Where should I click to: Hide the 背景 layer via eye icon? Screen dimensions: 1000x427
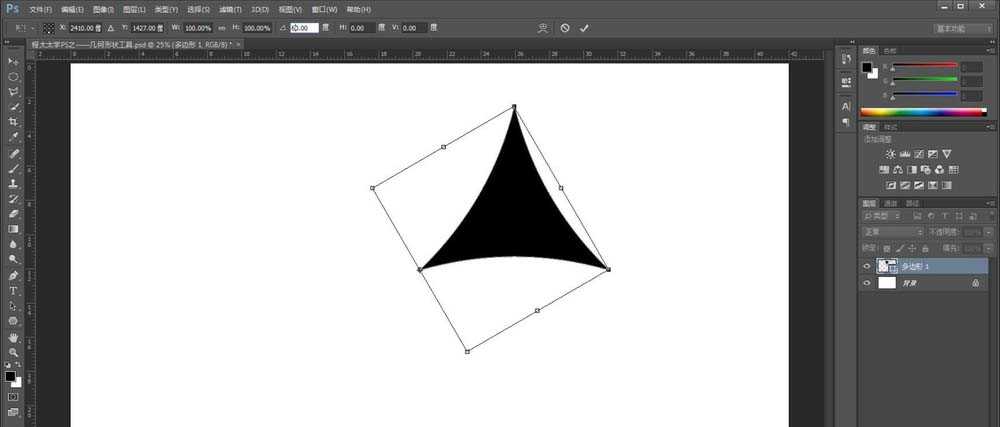pyautogui.click(x=867, y=283)
